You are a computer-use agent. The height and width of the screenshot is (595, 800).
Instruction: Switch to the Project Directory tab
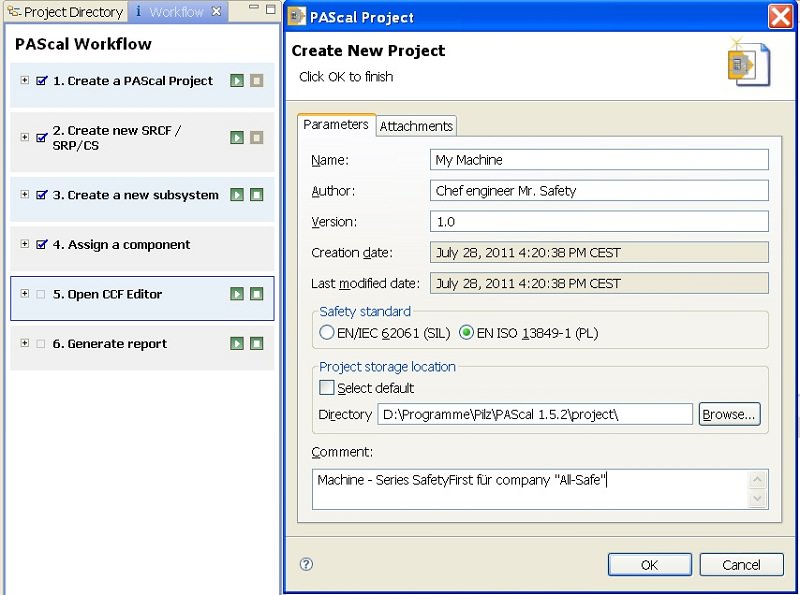click(65, 12)
